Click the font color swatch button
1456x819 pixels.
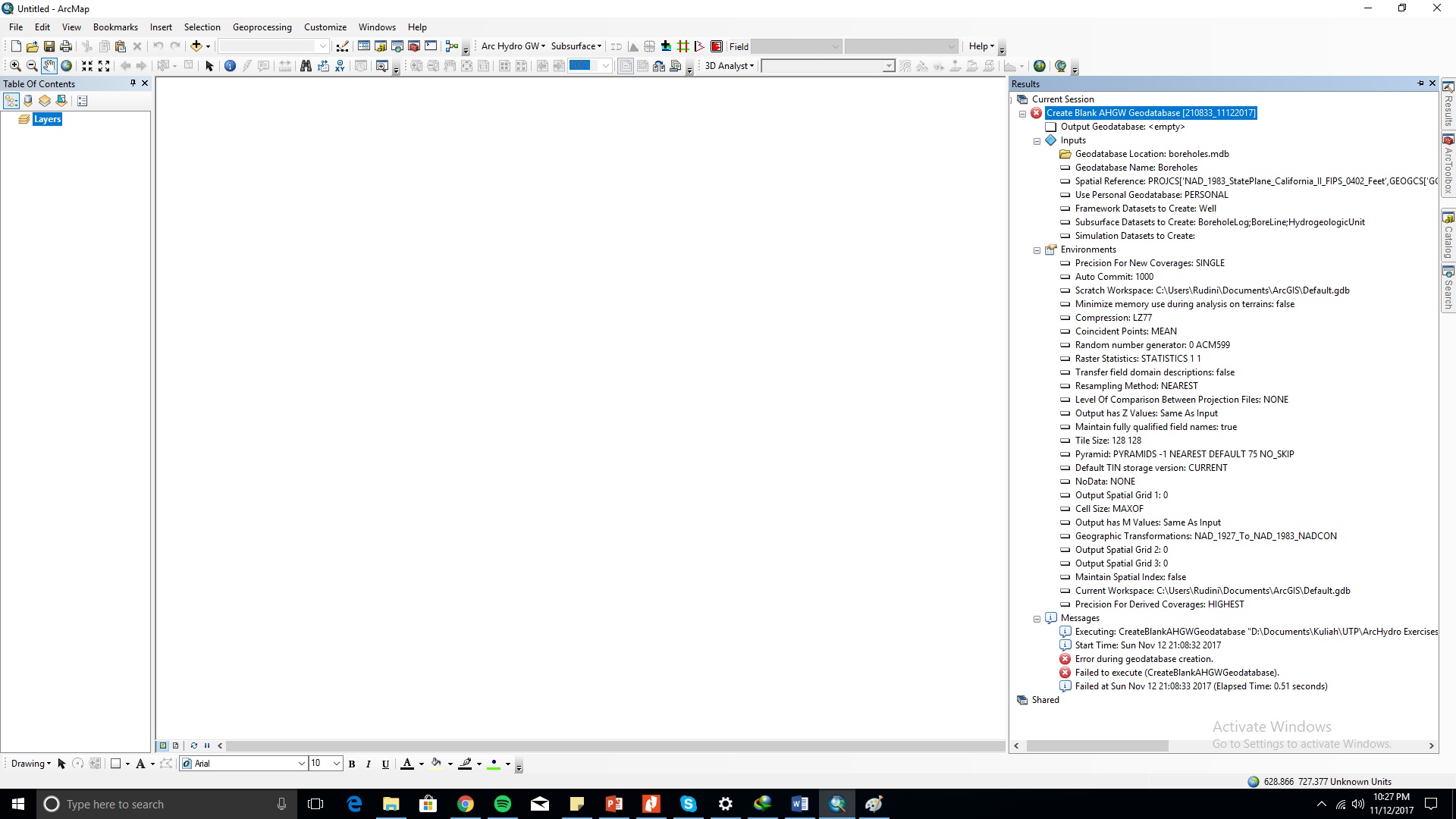[407, 764]
